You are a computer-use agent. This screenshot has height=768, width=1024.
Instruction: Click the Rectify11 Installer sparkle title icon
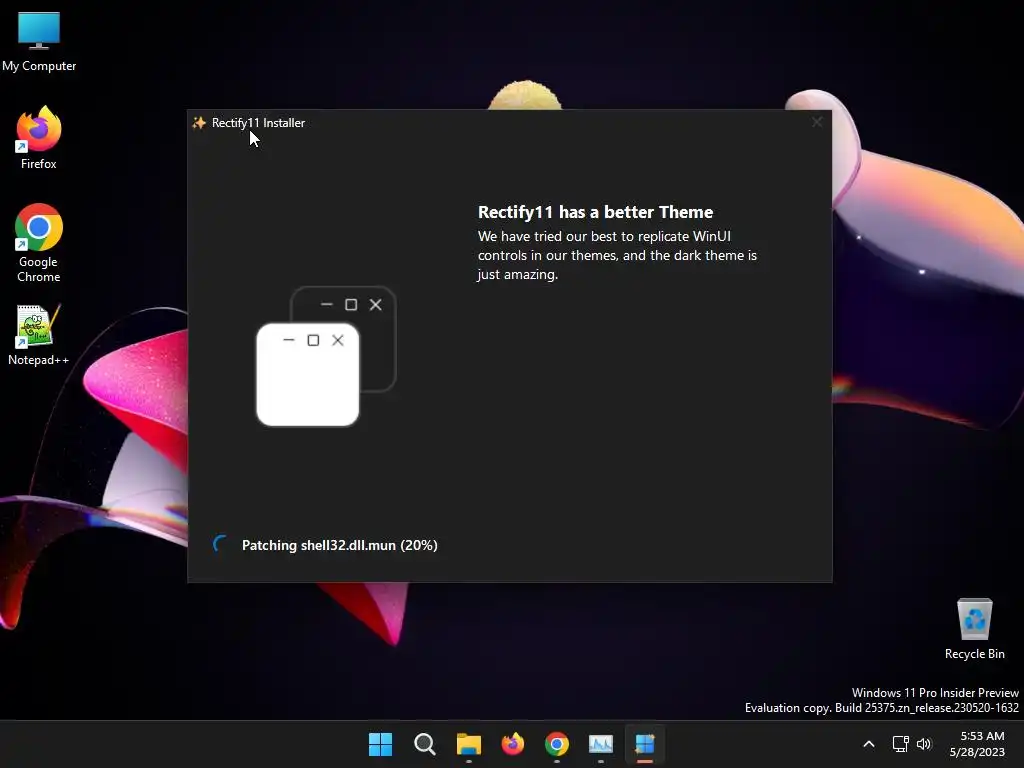click(199, 123)
